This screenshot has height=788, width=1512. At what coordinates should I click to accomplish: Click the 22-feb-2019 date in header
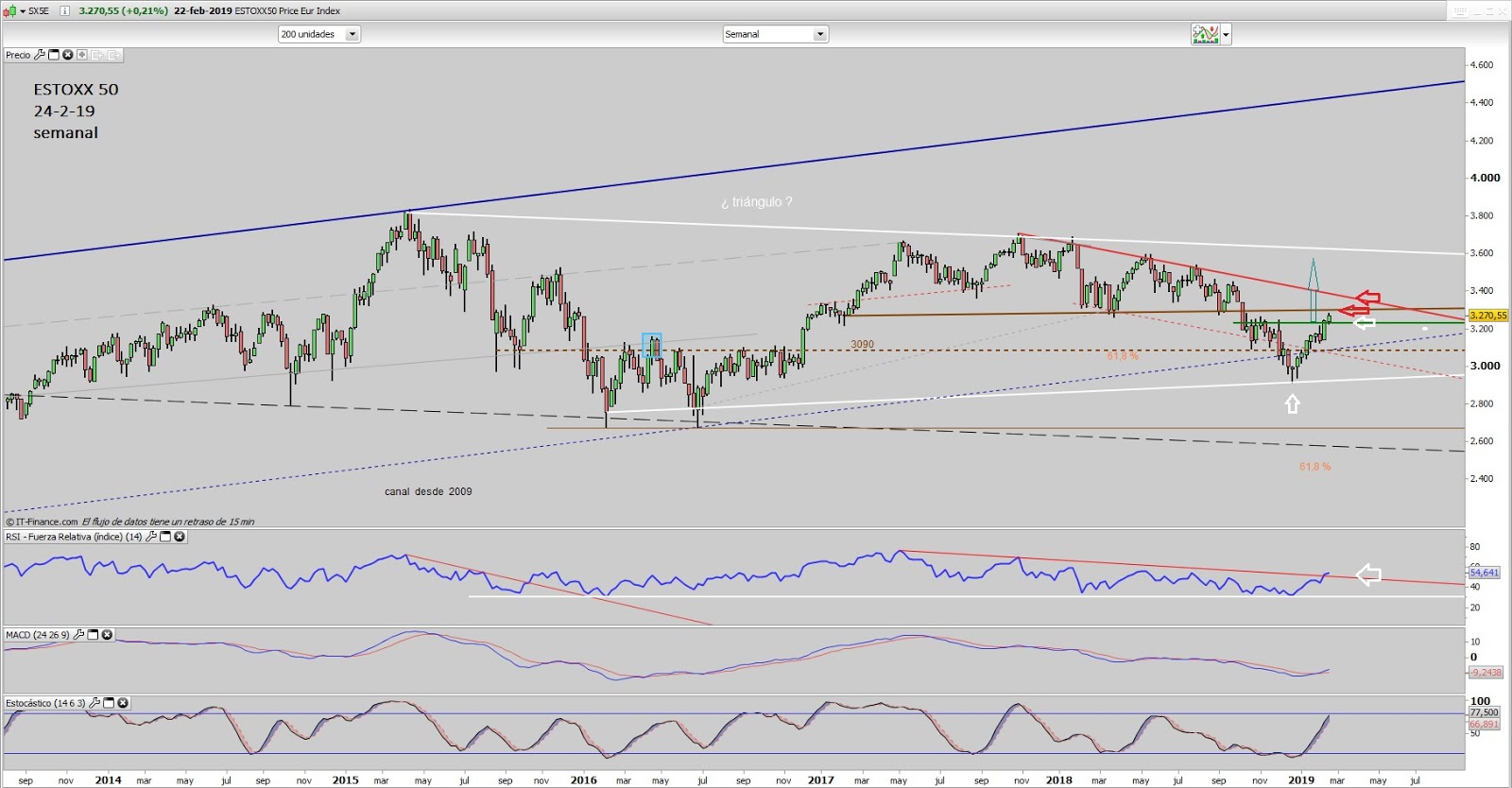[203, 11]
